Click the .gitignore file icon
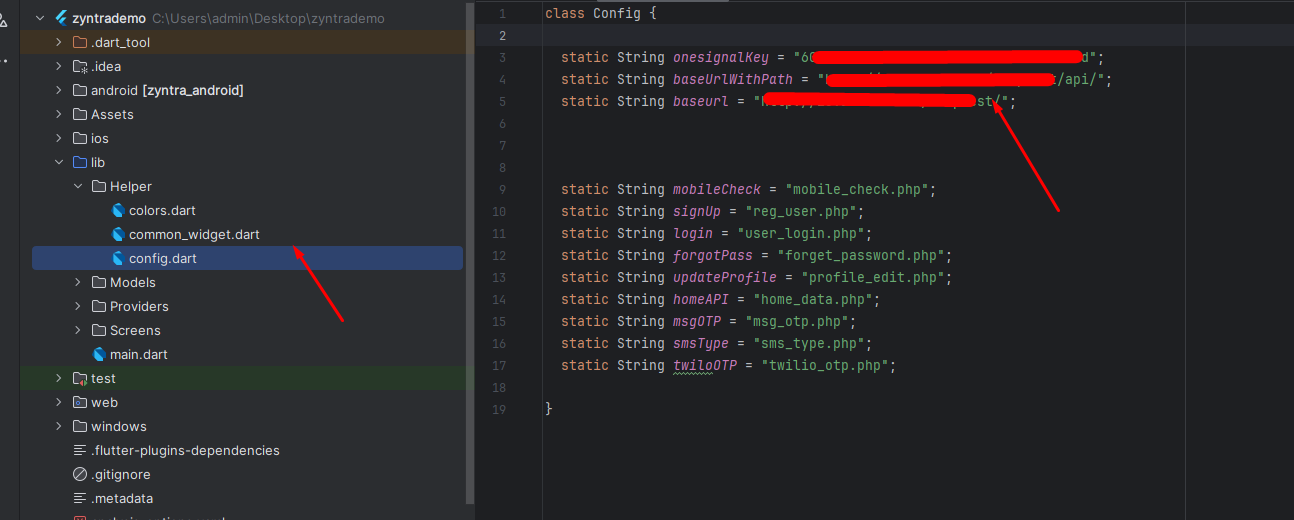Viewport: 1294px width, 520px height. [x=80, y=475]
